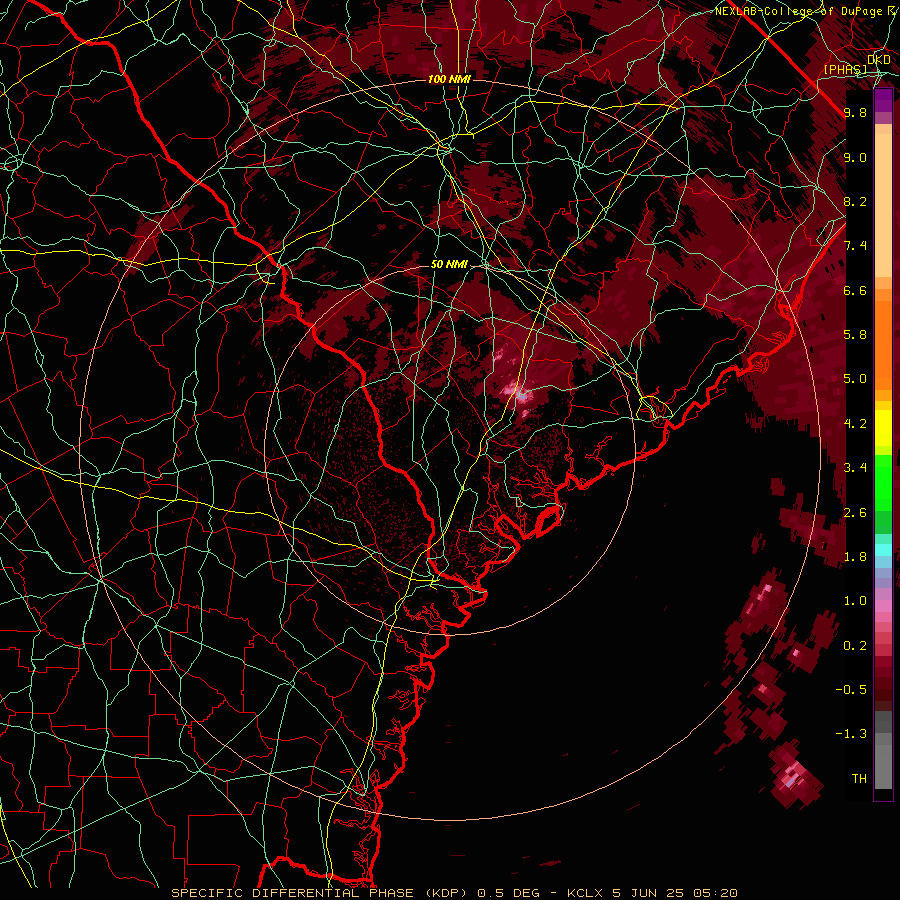Click the 7.4 value on color scale

(x=855, y=246)
